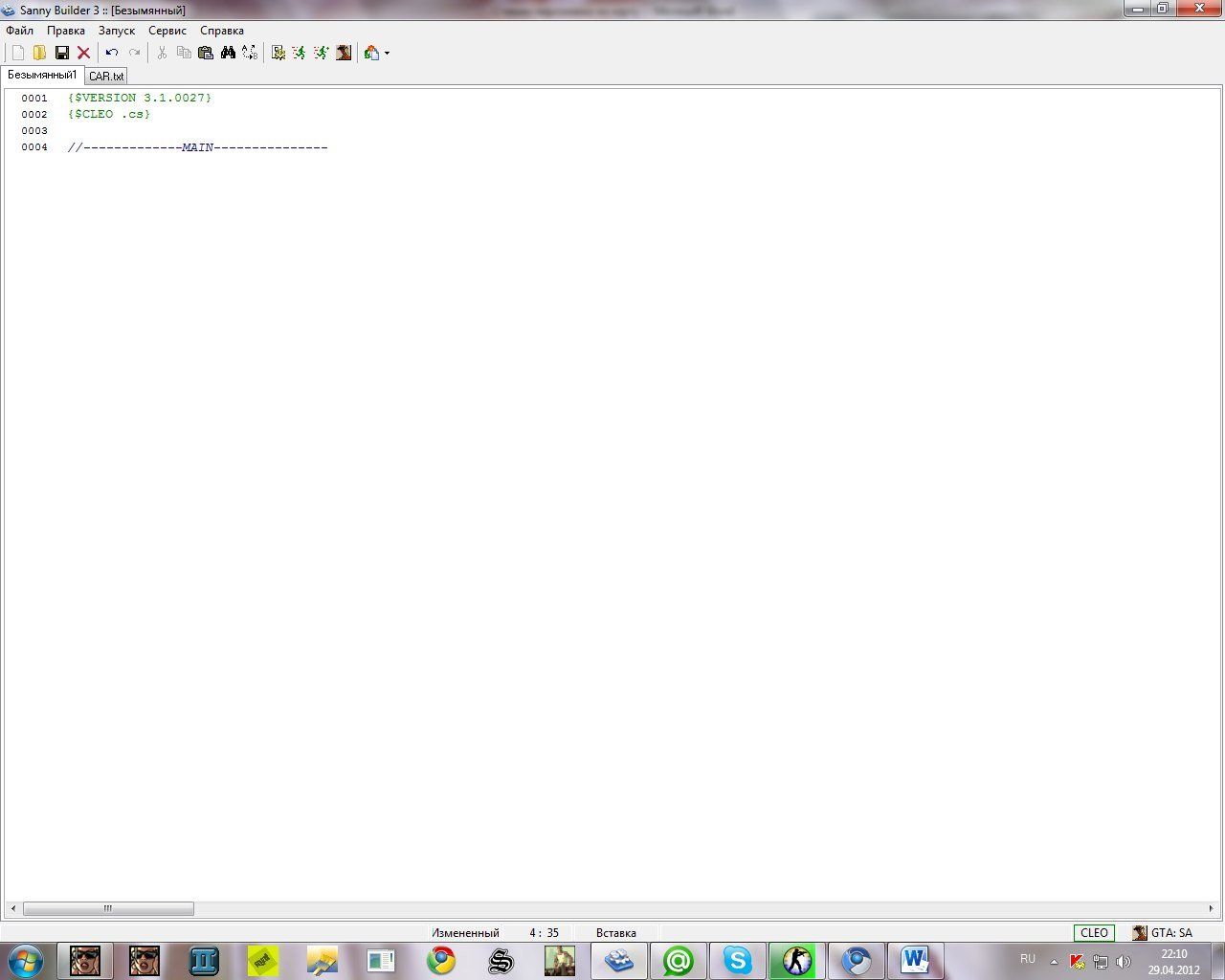
Task: Open Google Chrome from the taskbar
Action: point(441,961)
